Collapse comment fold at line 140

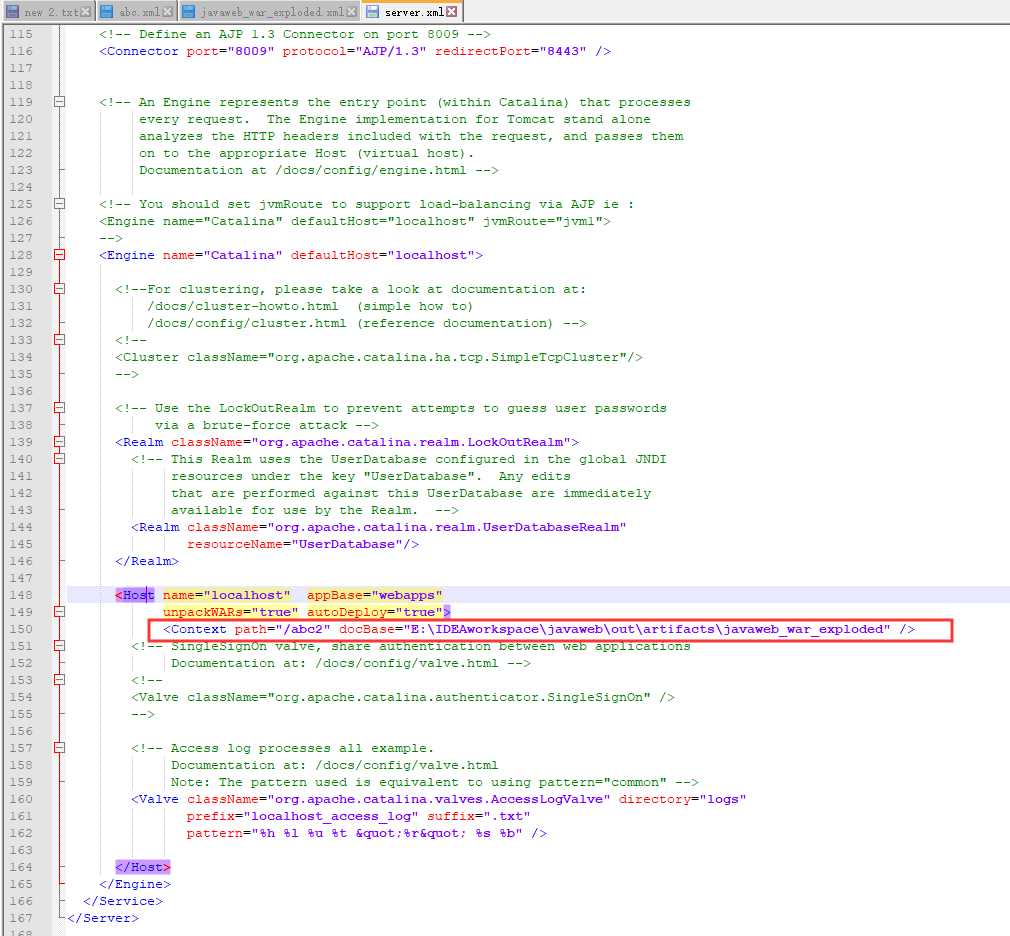coord(59,459)
